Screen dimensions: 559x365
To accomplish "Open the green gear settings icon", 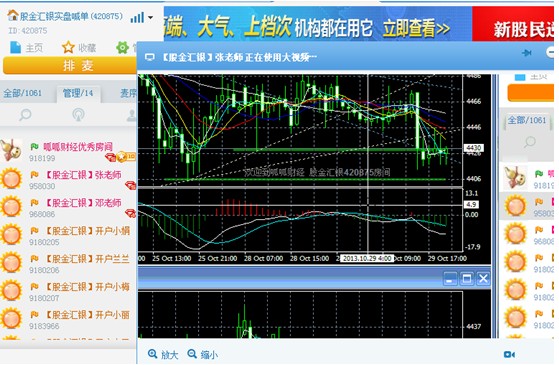I will tap(123, 47).
